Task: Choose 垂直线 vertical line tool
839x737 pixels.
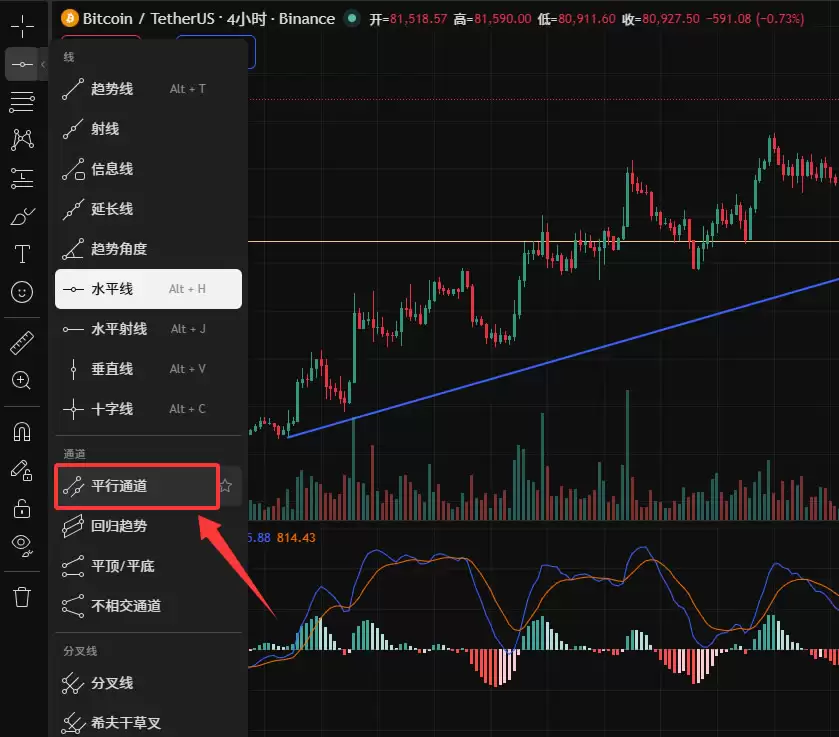Action: pos(148,369)
